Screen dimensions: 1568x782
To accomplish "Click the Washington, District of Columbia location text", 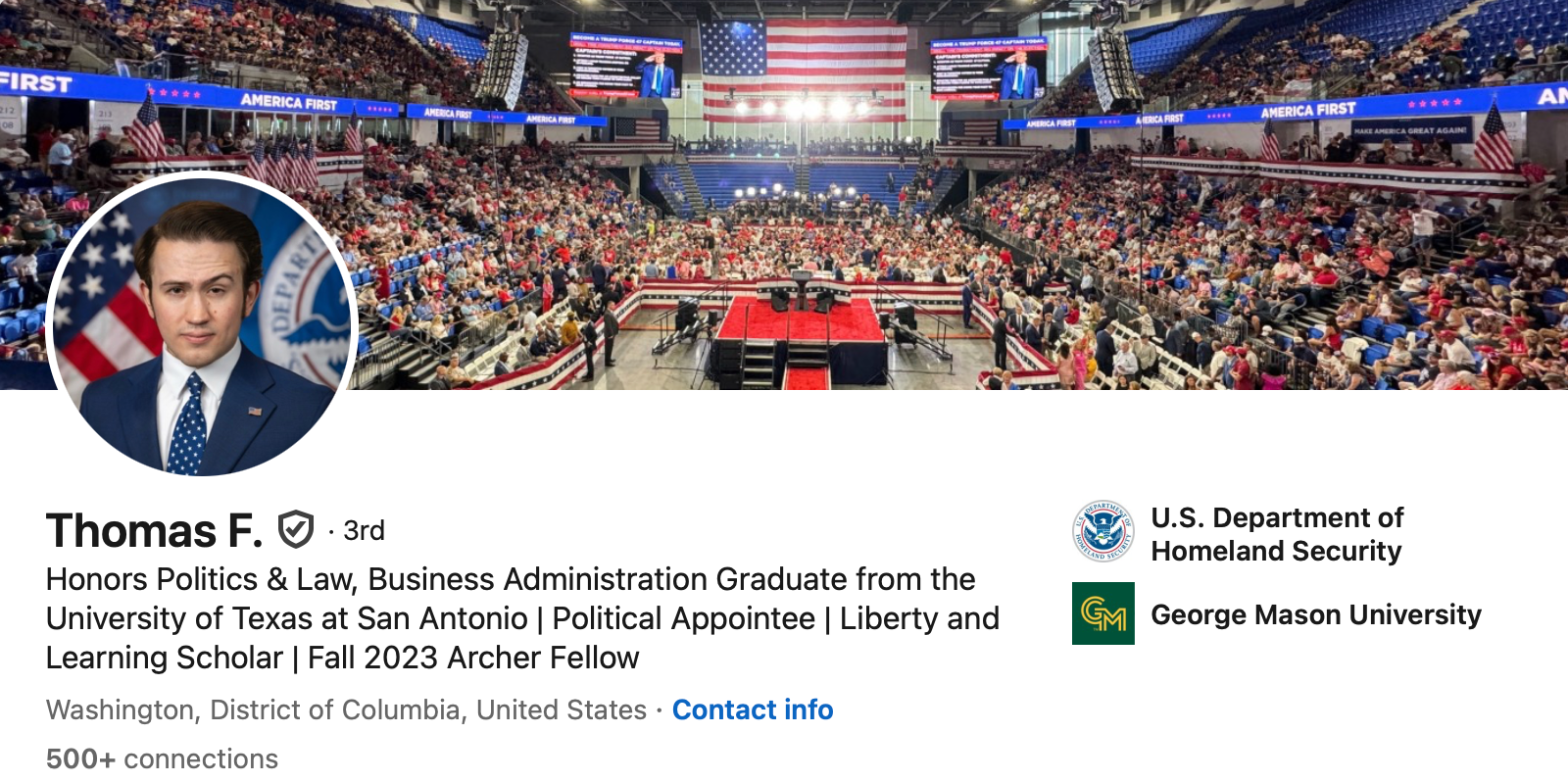I will click(x=346, y=710).
